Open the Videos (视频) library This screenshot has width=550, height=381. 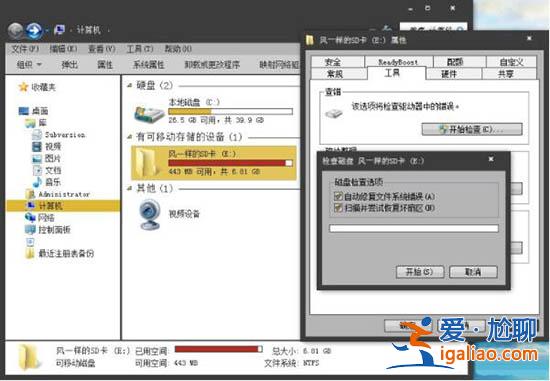point(47,147)
